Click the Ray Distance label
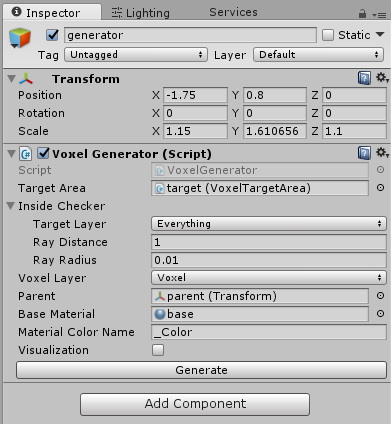This screenshot has width=391, height=424. coord(70,242)
